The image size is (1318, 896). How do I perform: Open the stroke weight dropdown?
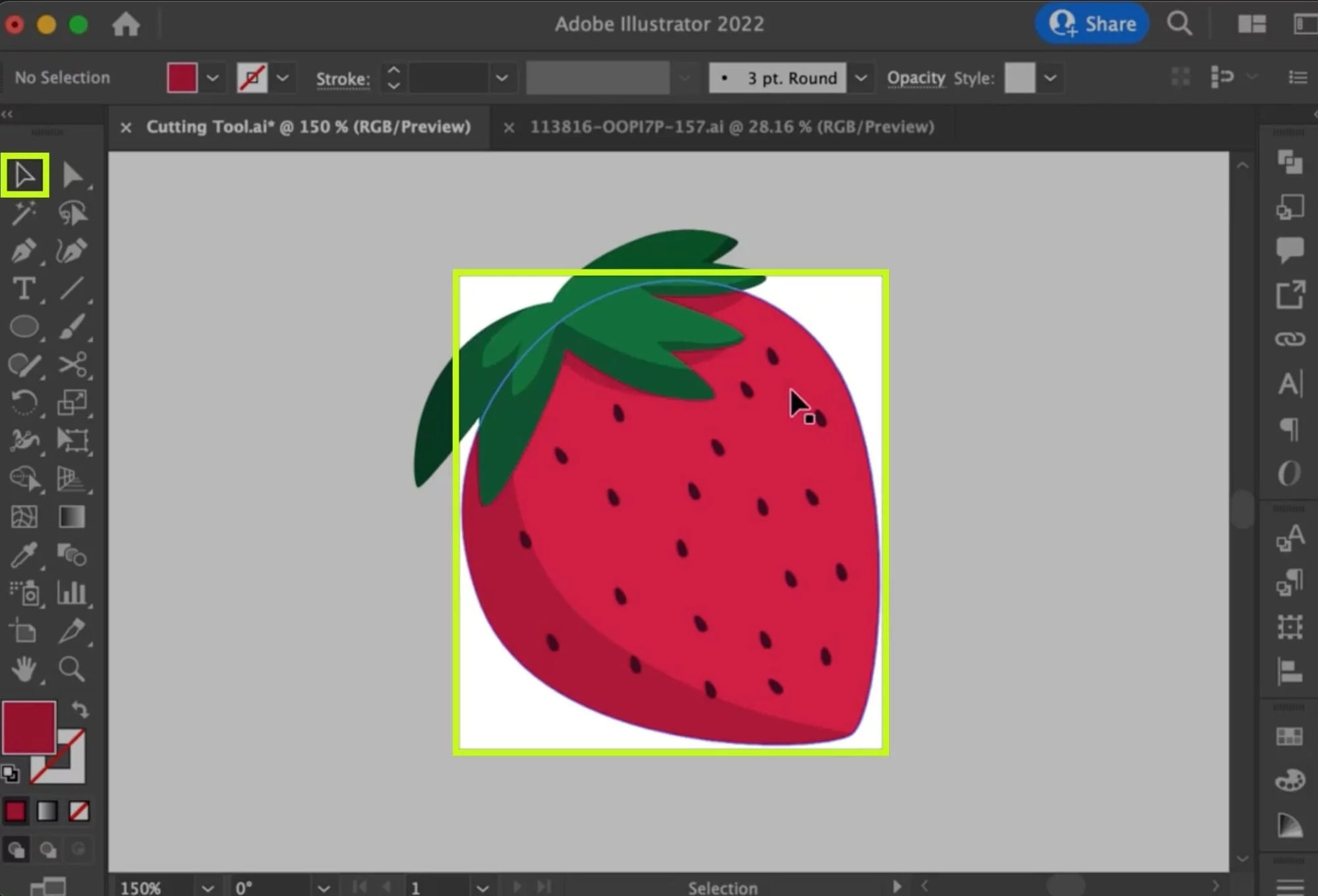(502, 77)
